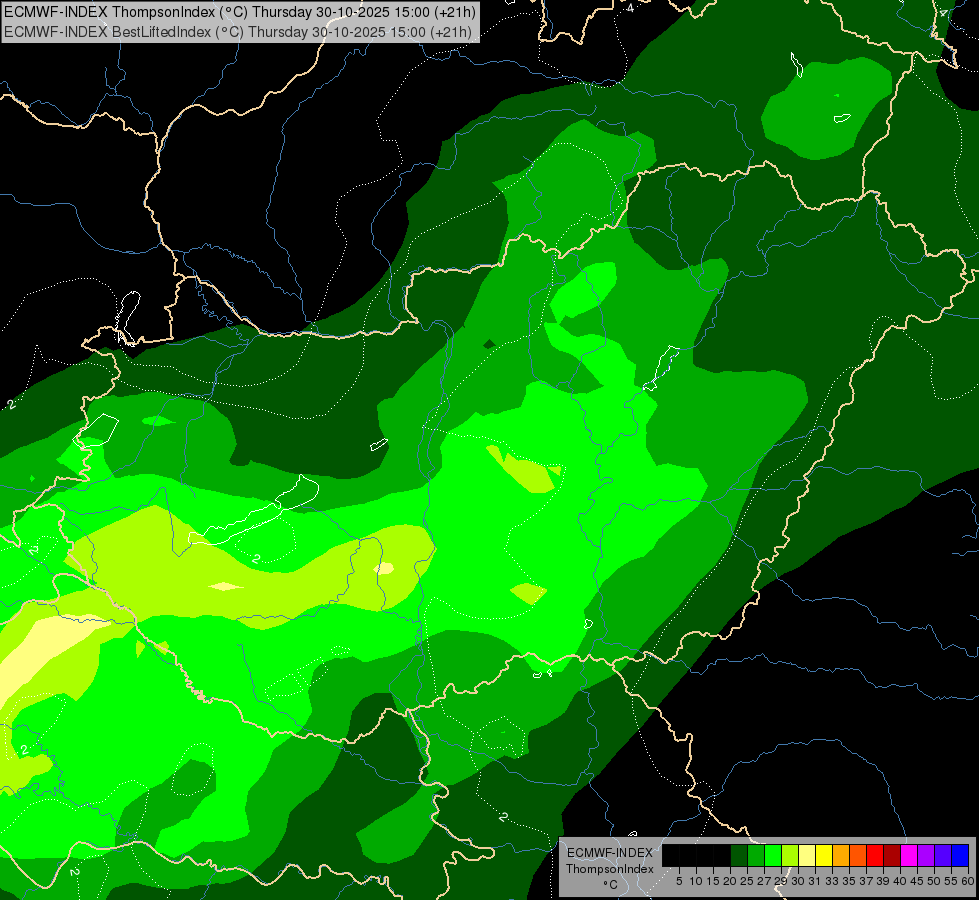Click legend scale value '35'
The width and height of the screenshot is (979, 900).
(849, 881)
